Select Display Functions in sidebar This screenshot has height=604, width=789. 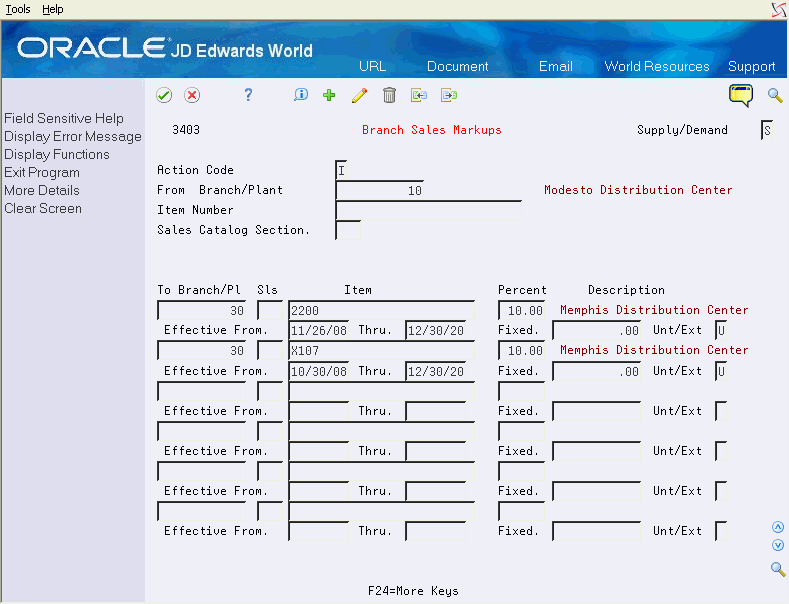(57, 155)
